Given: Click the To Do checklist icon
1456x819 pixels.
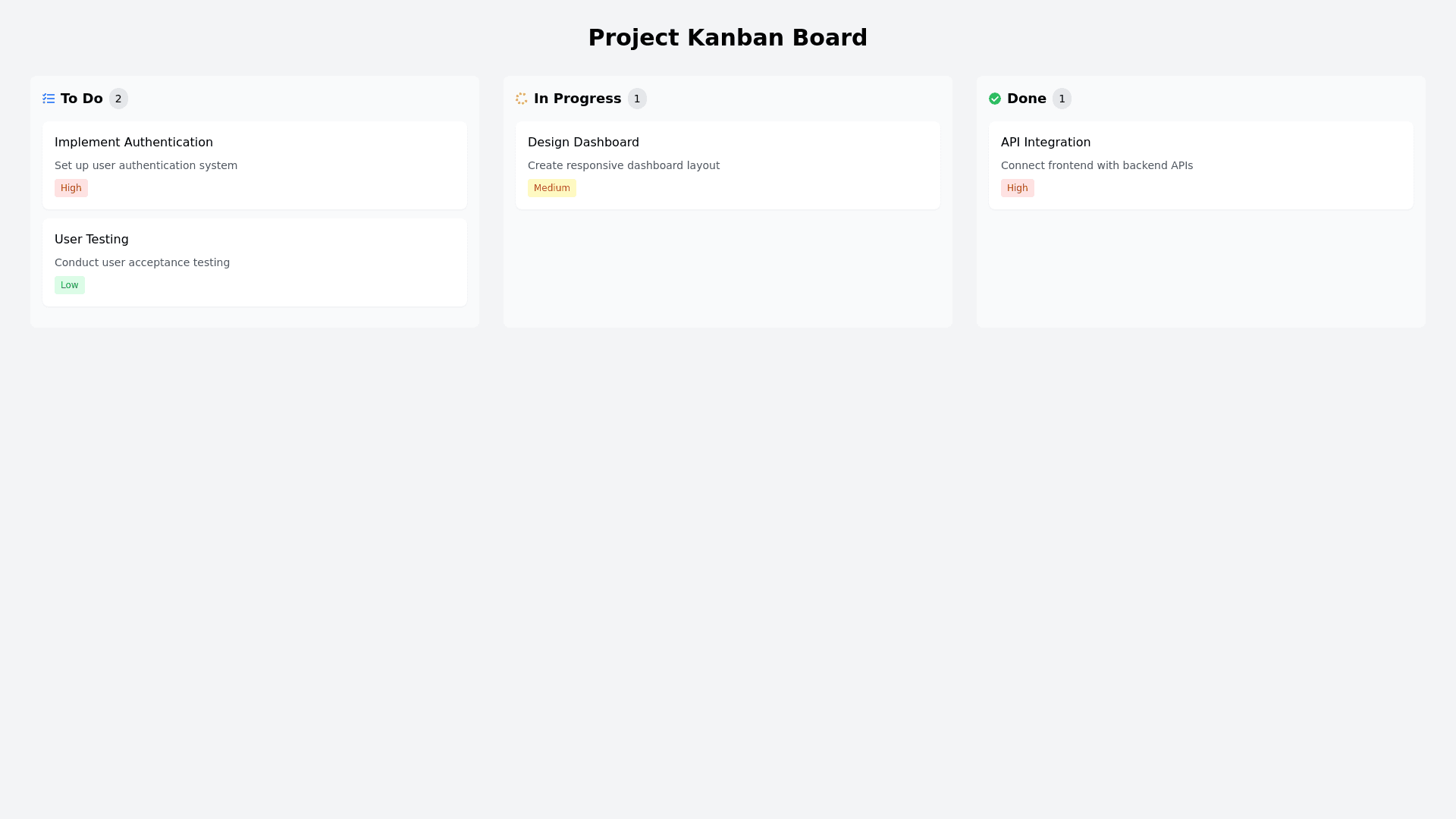Looking at the screenshot, I should pyautogui.click(x=49, y=99).
